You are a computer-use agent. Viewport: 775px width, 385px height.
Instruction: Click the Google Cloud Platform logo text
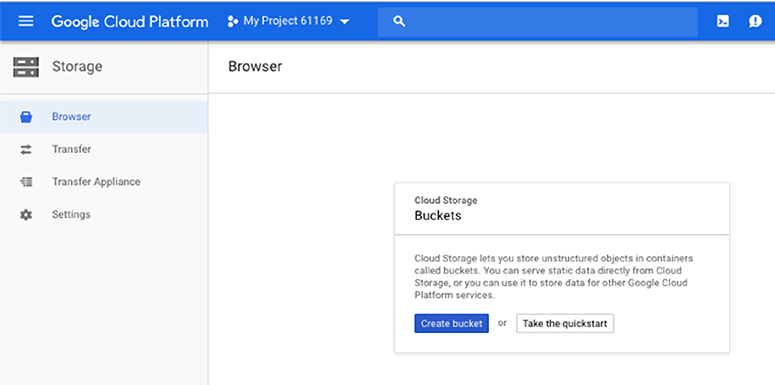tap(129, 21)
